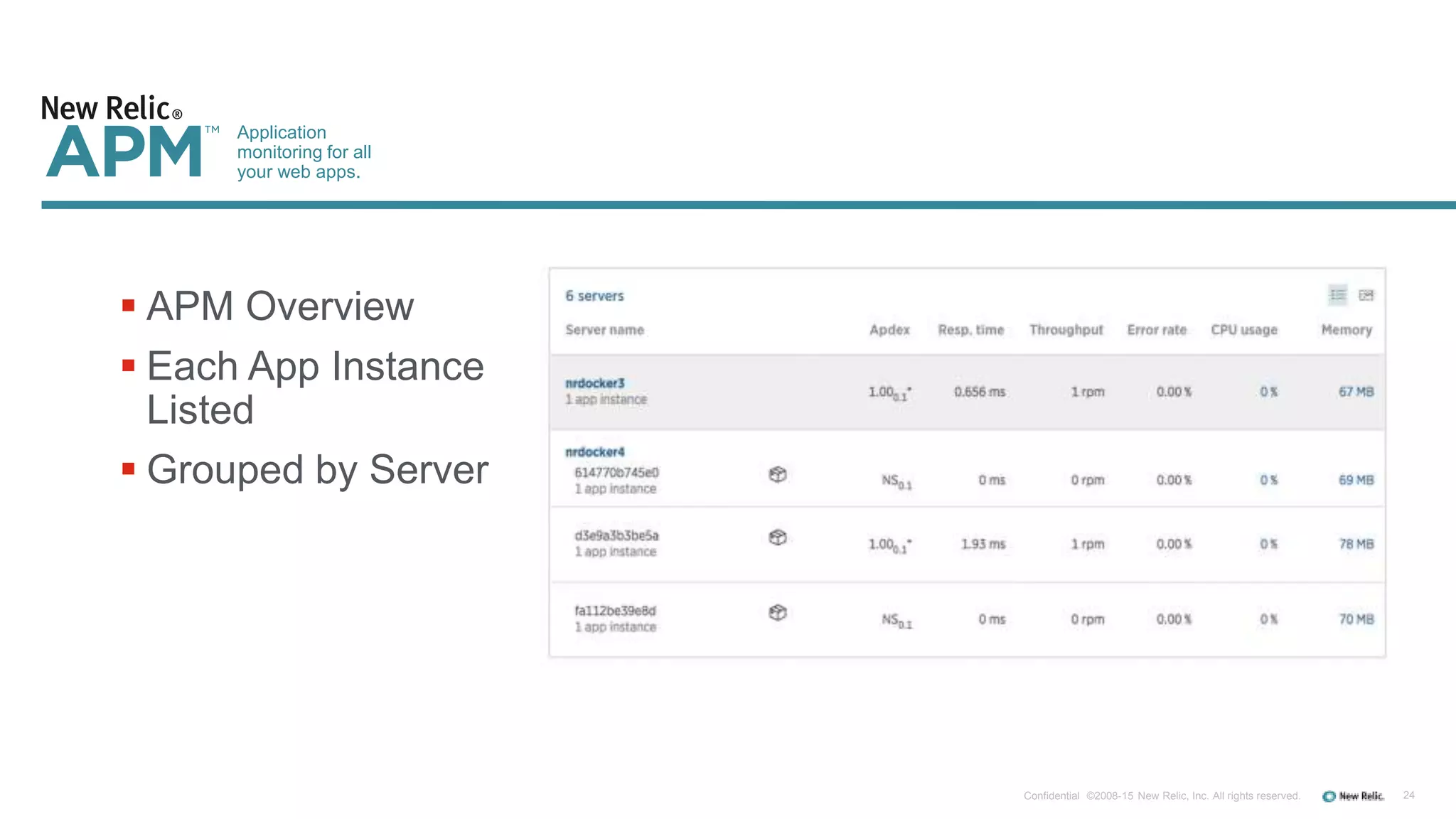Click the Grouped by Server bullet text
Viewport: 1456px width, 819px height.
[x=318, y=470]
